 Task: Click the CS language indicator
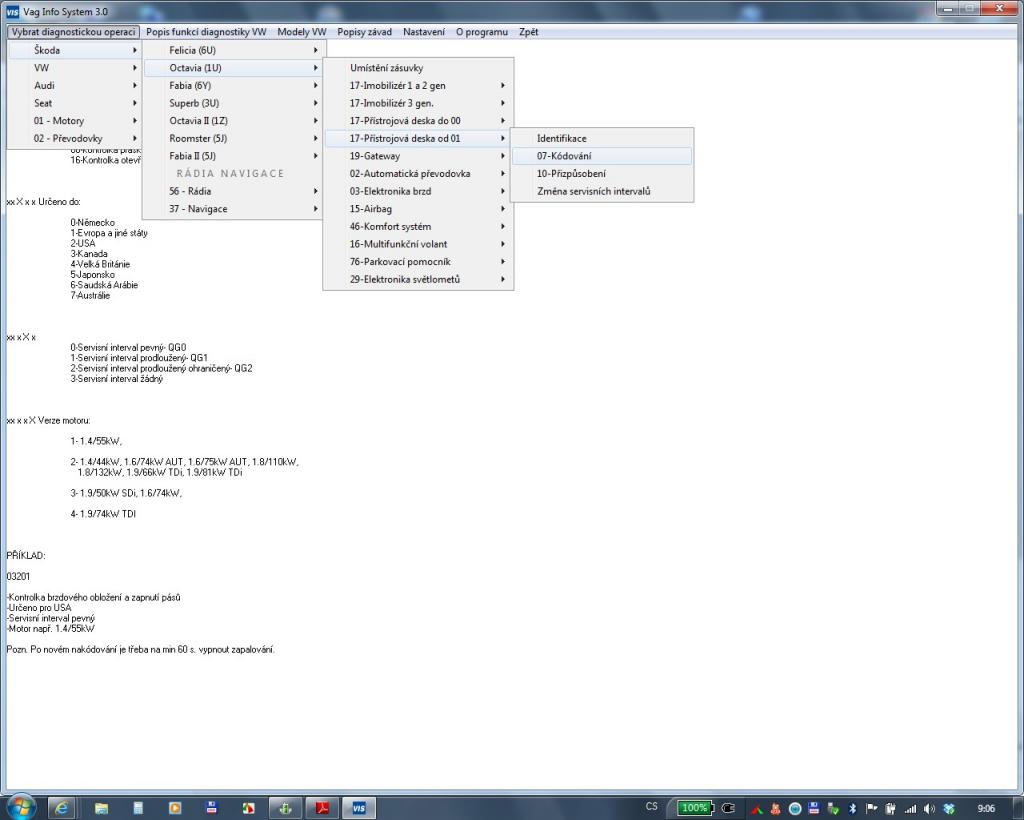tap(651, 807)
